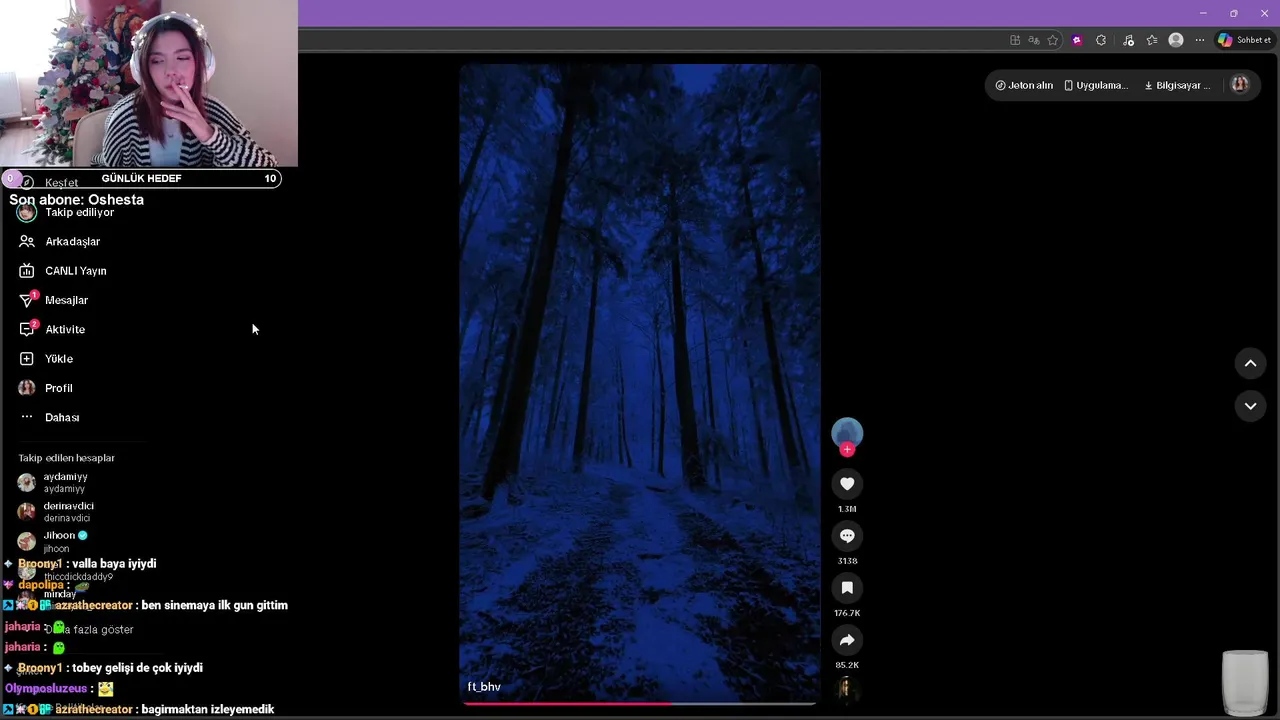This screenshot has height=720, width=1280.
Task: Click the ft_bhv creator name on the video
Action: pos(484,687)
